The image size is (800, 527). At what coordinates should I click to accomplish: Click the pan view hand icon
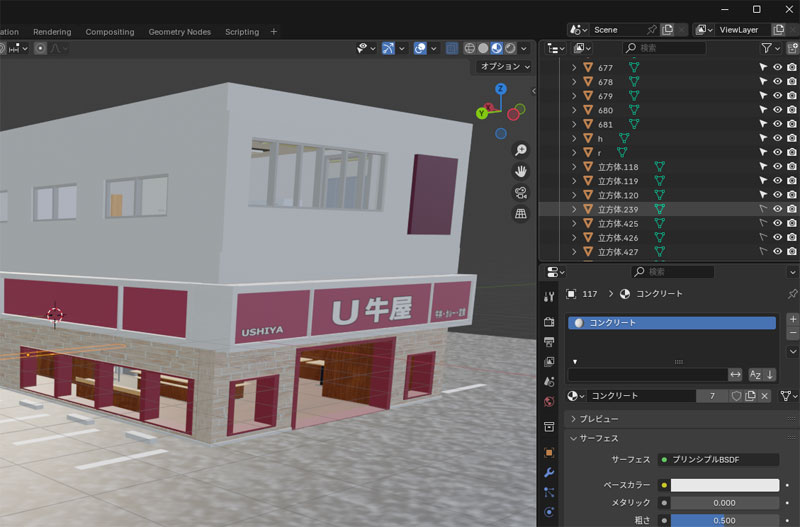(520, 171)
